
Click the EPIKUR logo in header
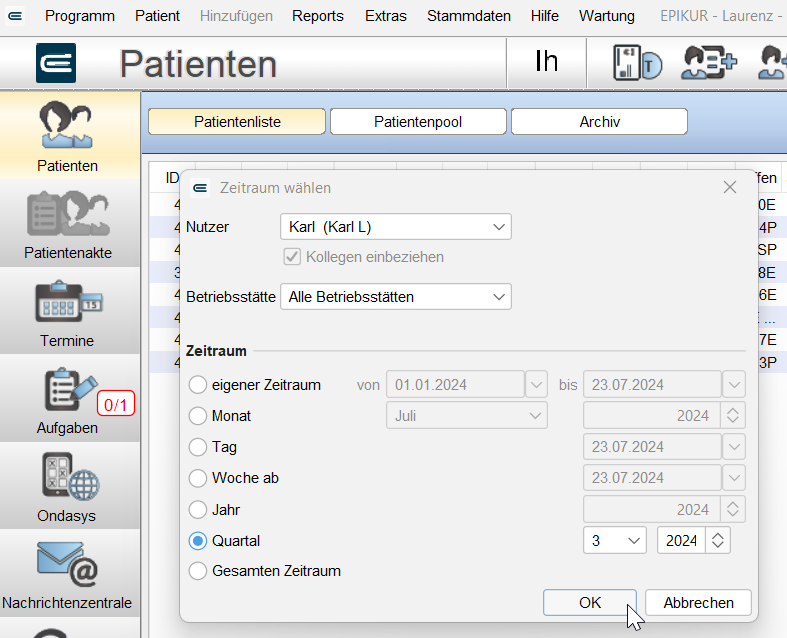click(56, 63)
